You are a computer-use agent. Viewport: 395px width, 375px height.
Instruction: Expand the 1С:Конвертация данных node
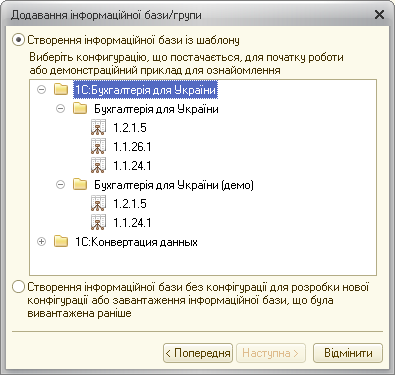(x=41, y=242)
